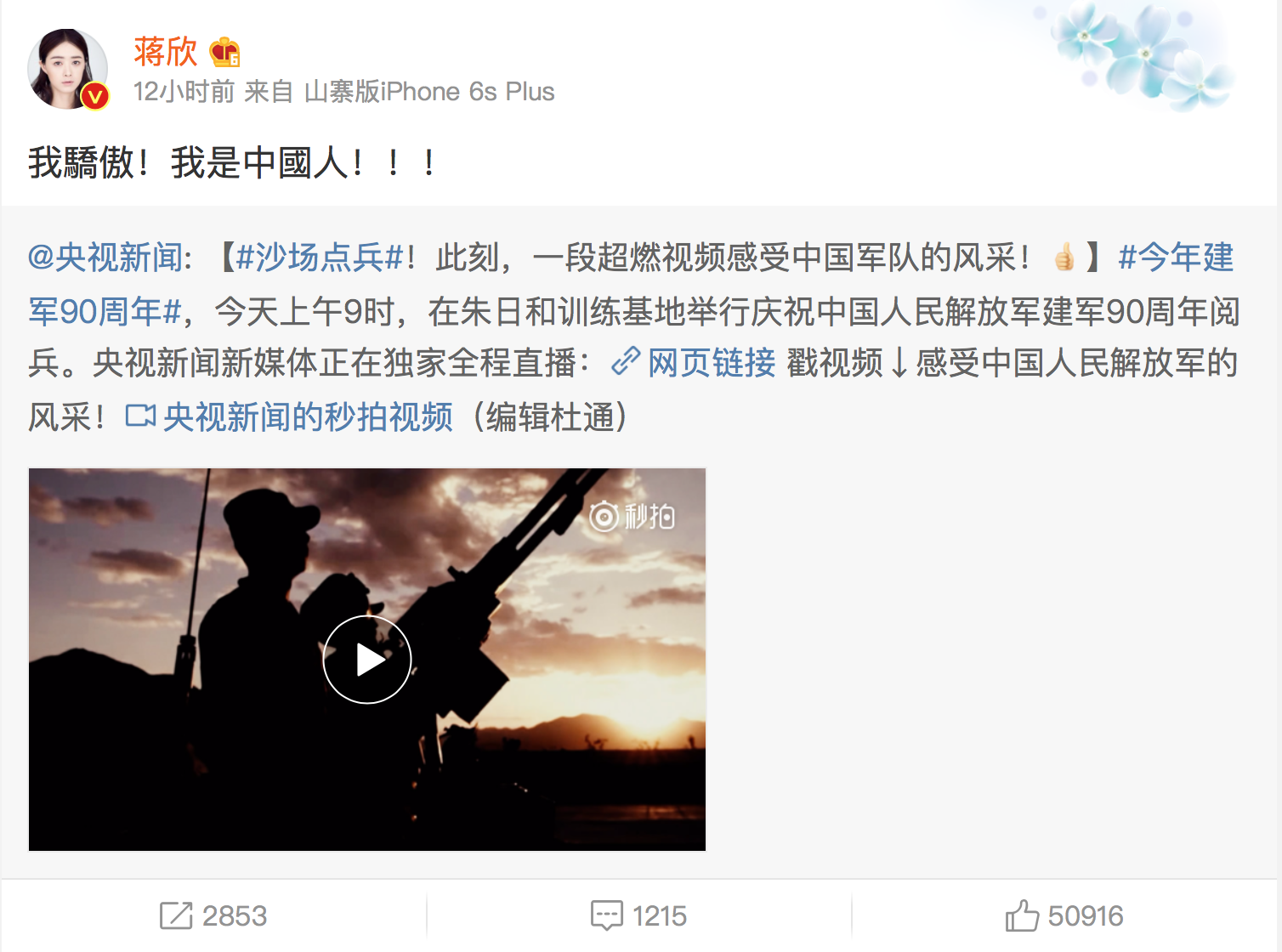The width and height of the screenshot is (1282, 952).
Task: Open the 蒋欣 username link
Action: 166,52
